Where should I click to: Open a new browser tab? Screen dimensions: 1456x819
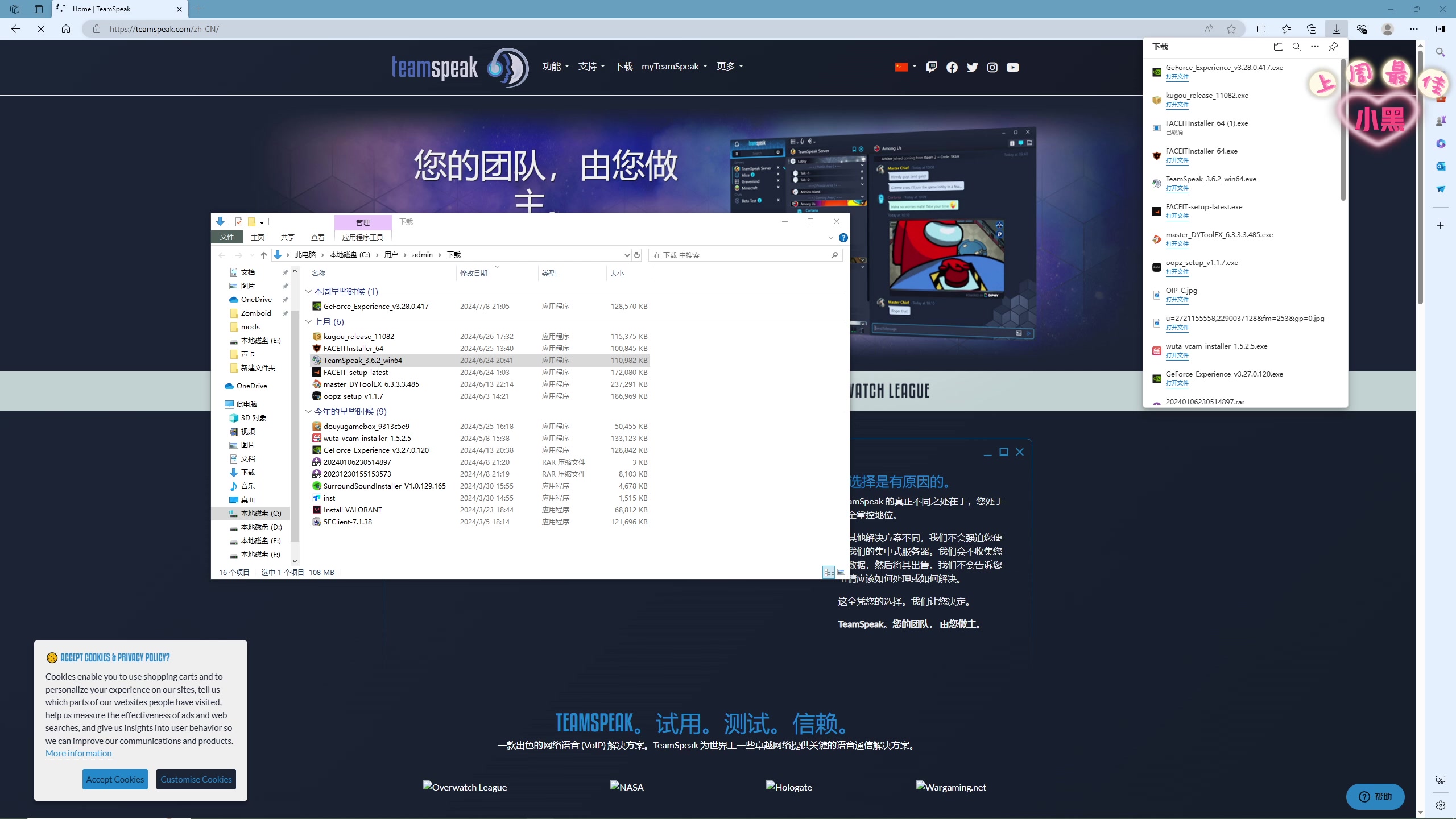198,9
